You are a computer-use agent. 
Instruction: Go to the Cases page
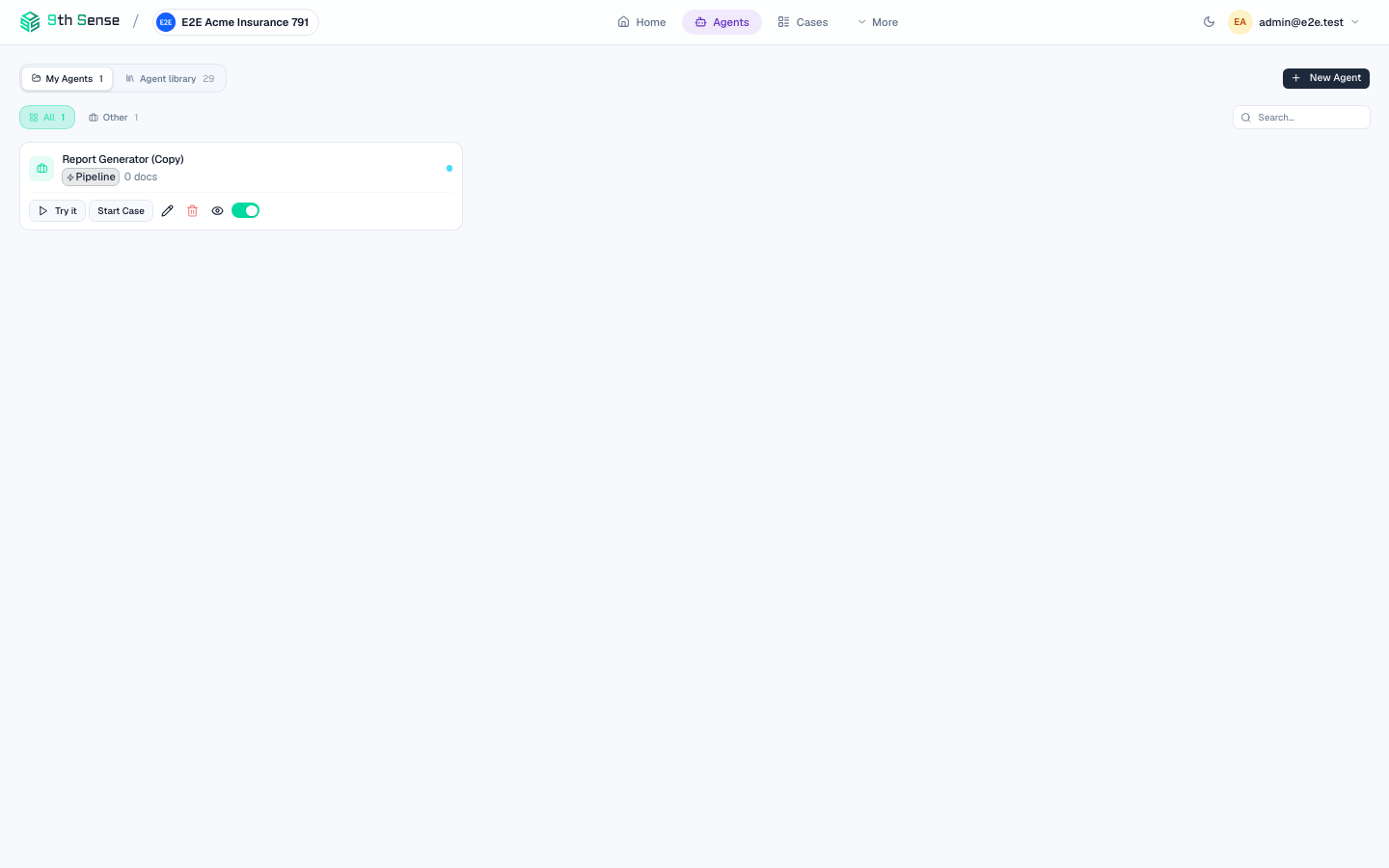(x=803, y=22)
